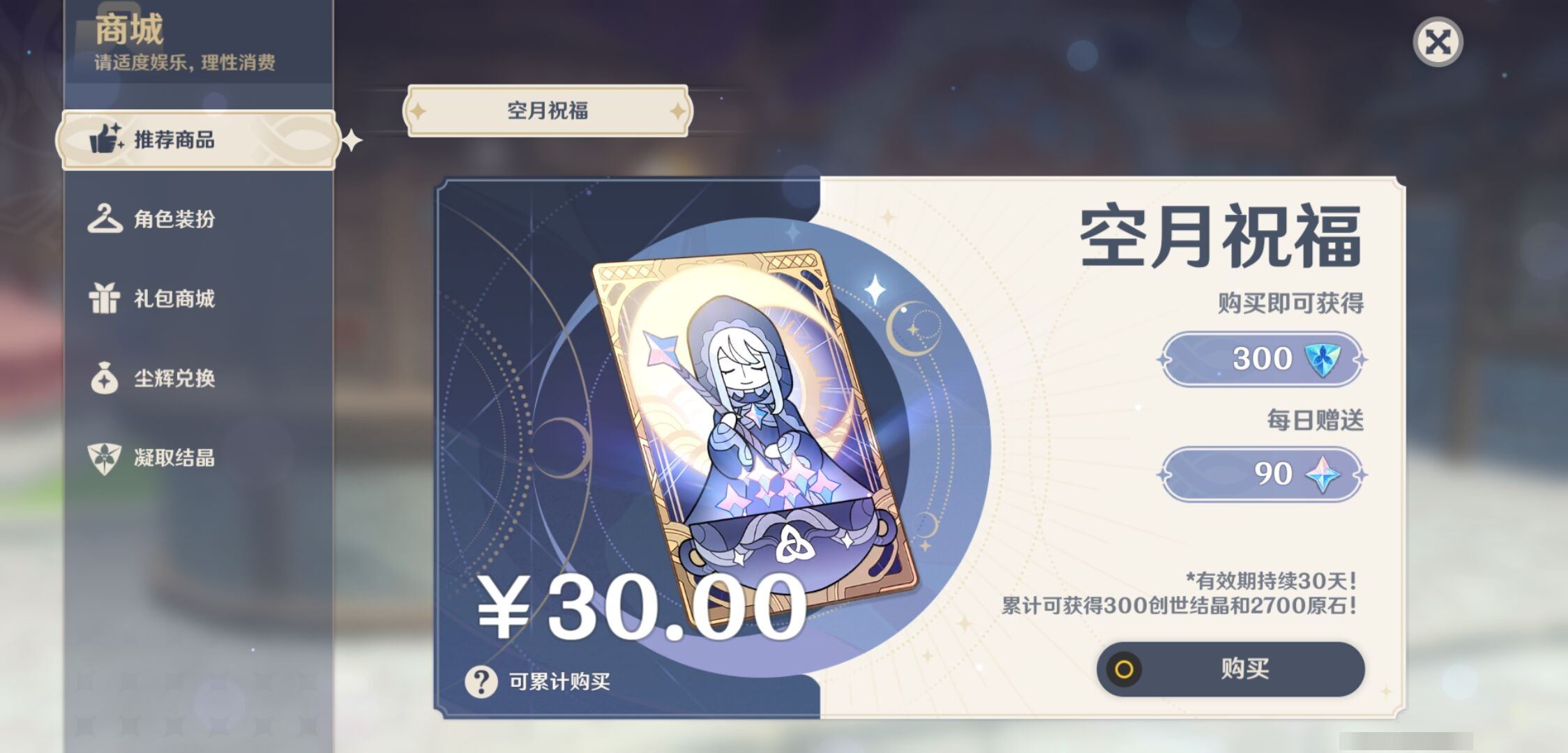Click the 购买 purchase button
This screenshot has width=1568, height=753.
point(1230,669)
